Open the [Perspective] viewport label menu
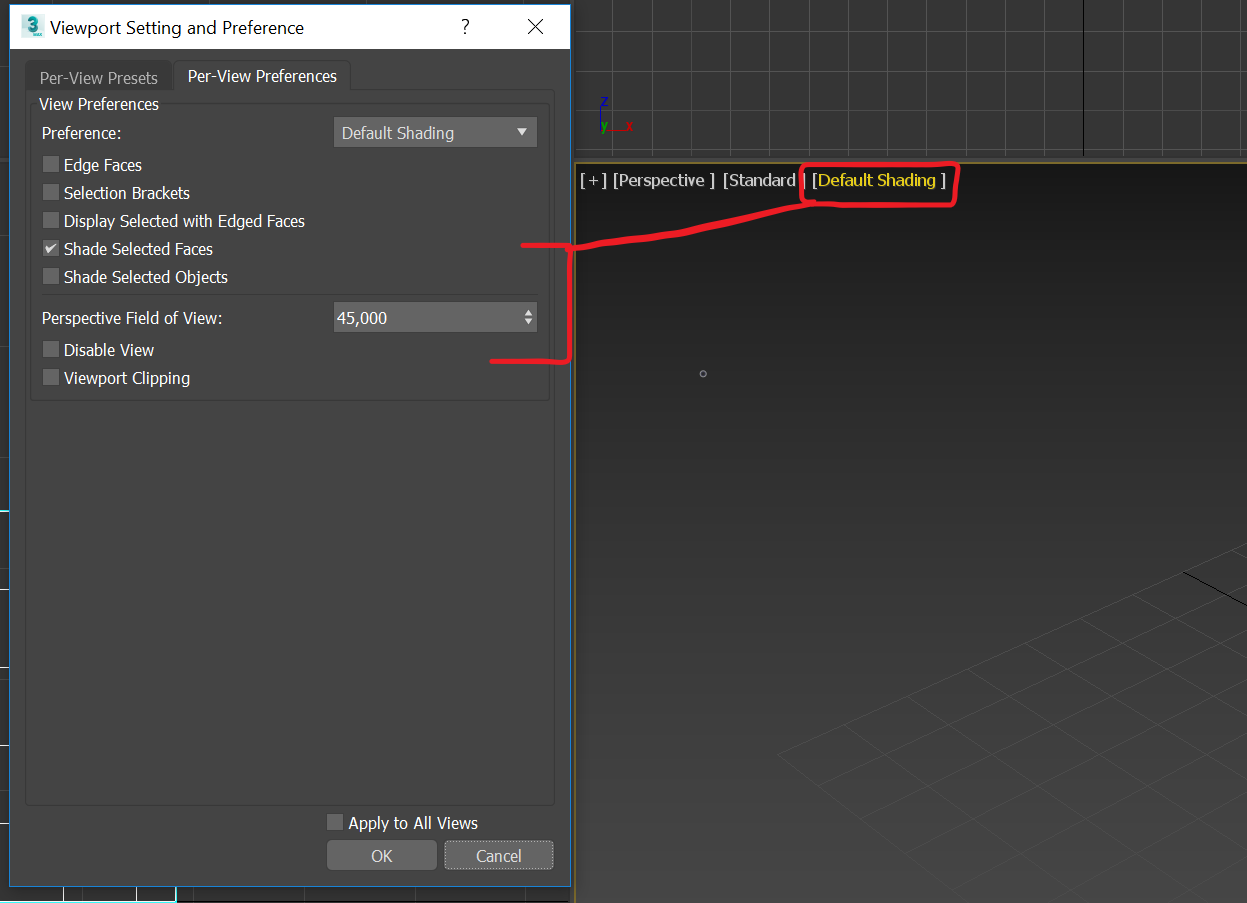1247x903 pixels. point(664,181)
